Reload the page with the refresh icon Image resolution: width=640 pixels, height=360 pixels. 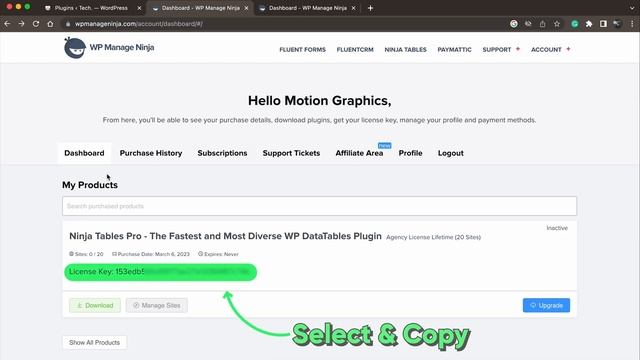[x=36, y=24]
